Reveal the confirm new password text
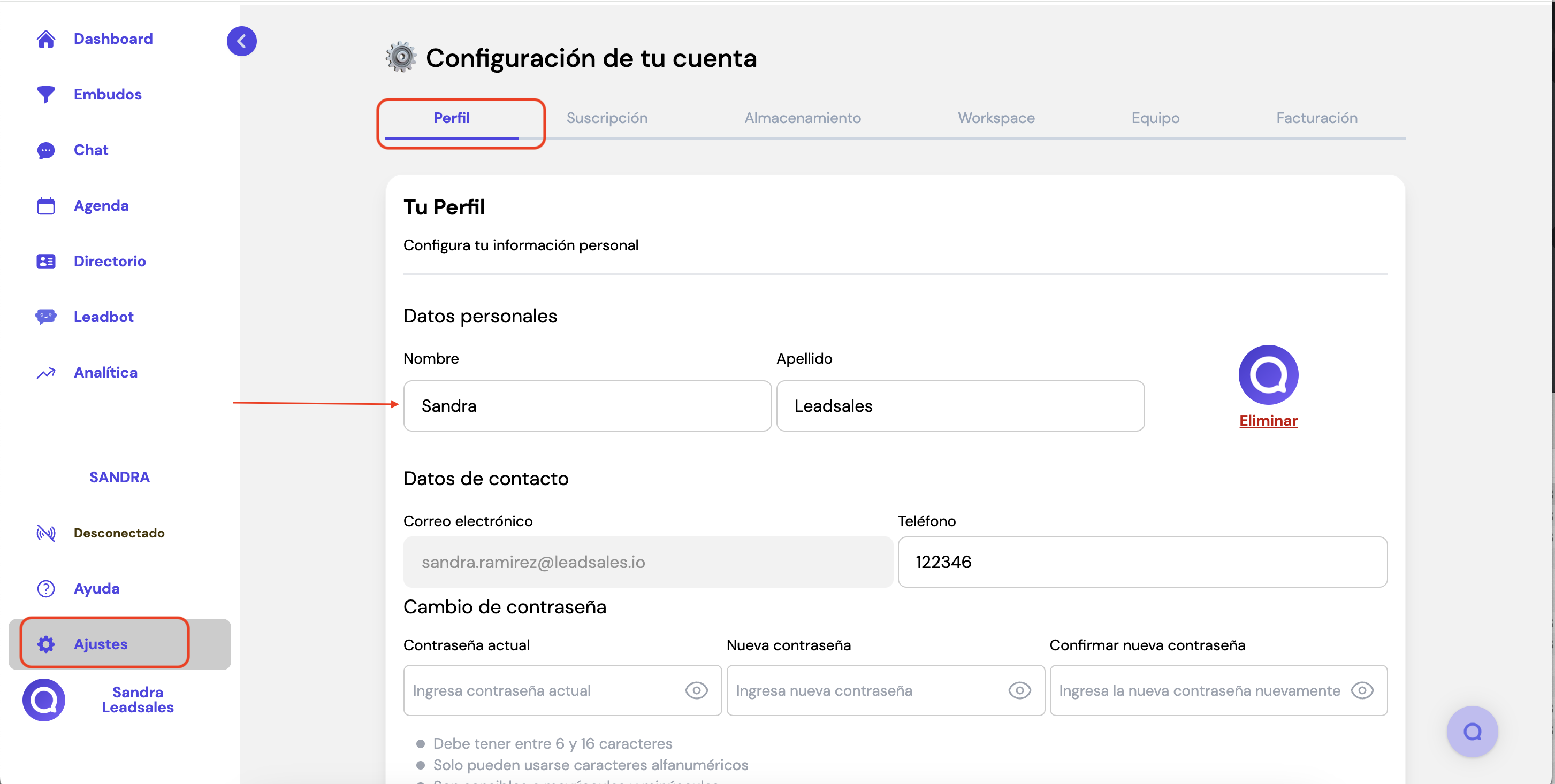1555x784 pixels. click(1362, 690)
